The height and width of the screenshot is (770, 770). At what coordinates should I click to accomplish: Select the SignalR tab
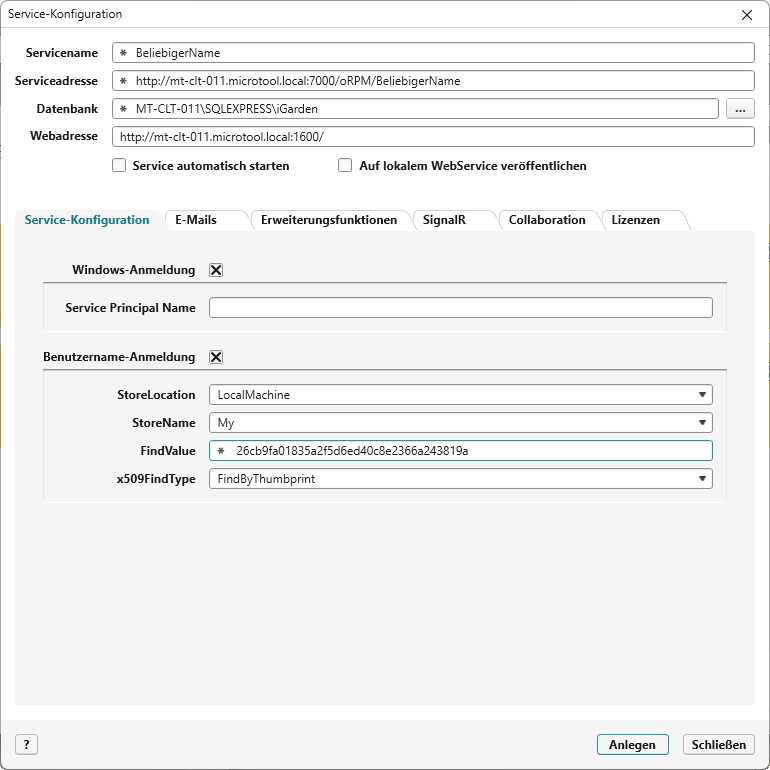pos(444,220)
